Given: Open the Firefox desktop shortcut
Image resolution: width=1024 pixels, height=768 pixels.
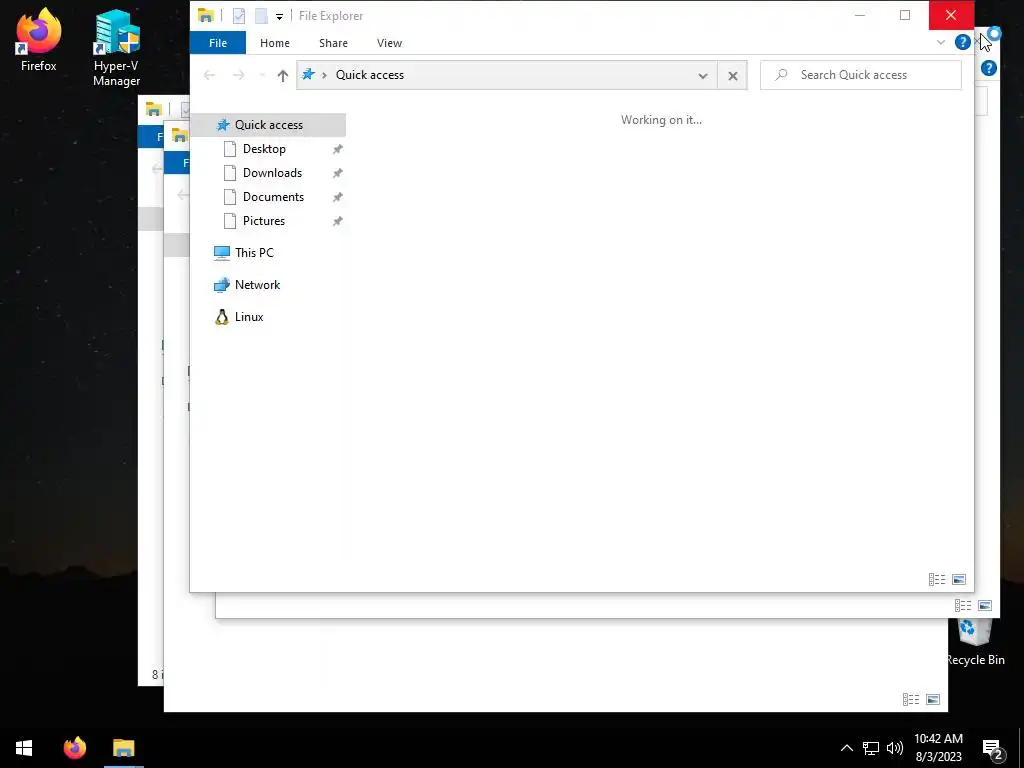Looking at the screenshot, I should pos(39,39).
